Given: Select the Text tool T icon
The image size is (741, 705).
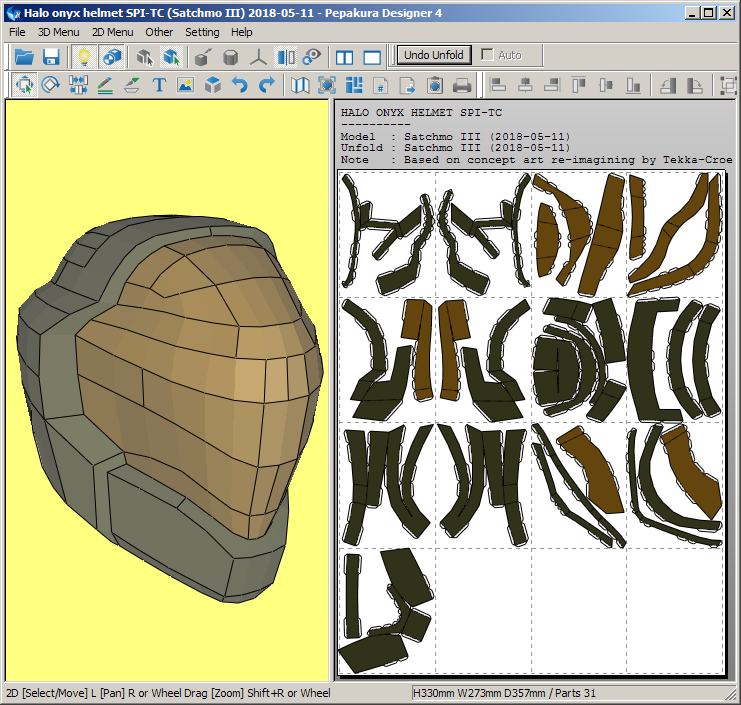Looking at the screenshot, I should tap(159, 85).
